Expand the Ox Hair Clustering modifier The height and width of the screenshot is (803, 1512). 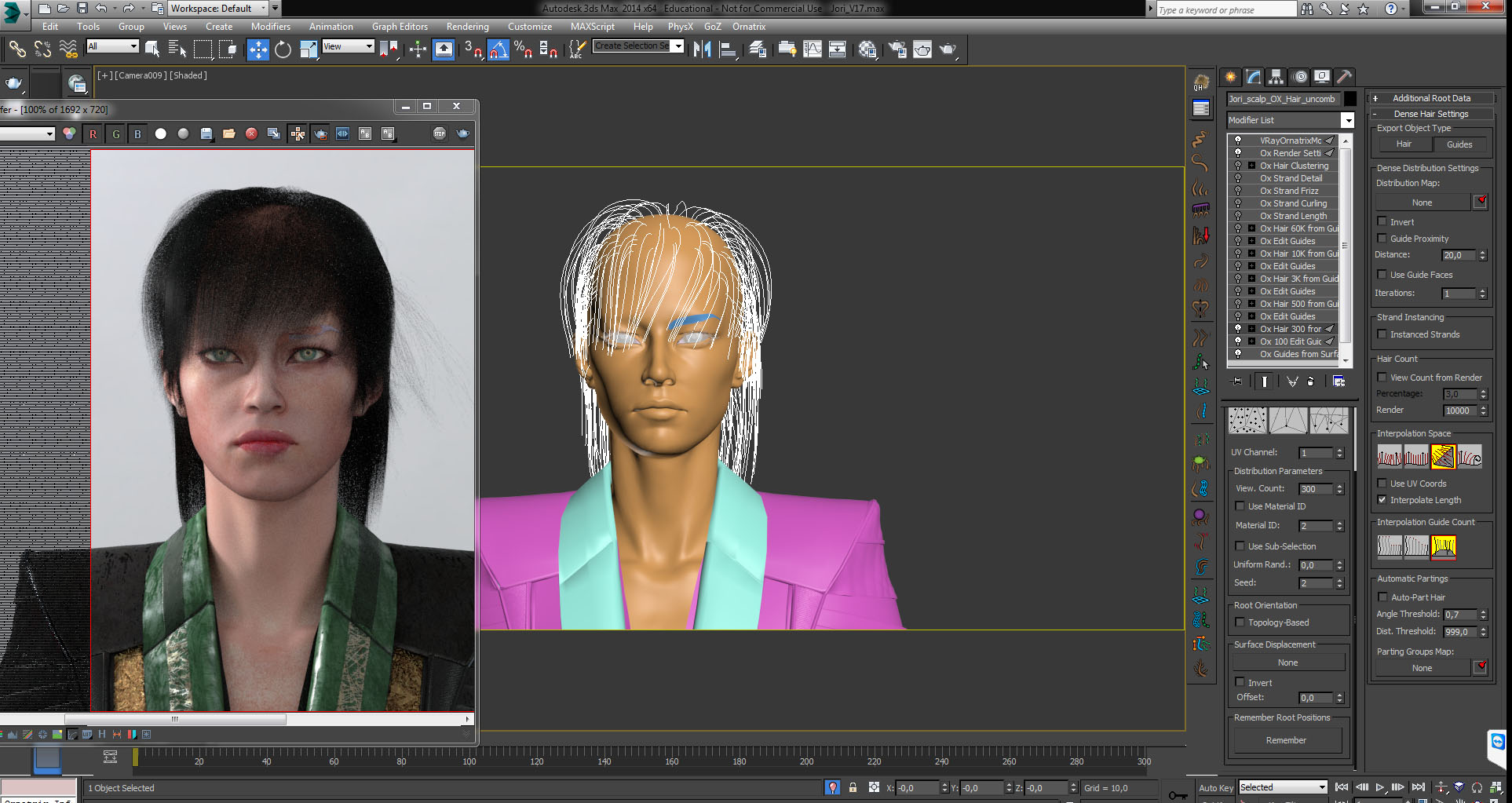1251,166
